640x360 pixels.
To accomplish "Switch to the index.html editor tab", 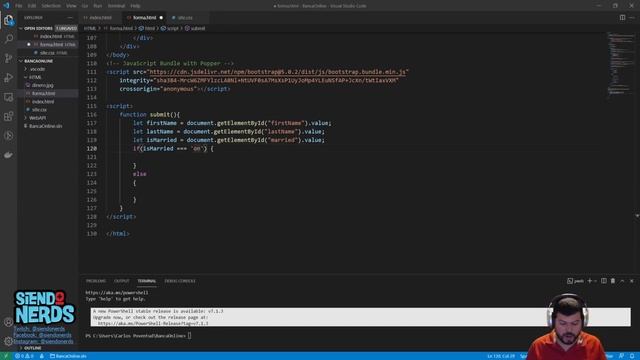I will pyautogui.click(x=100, y=18).
